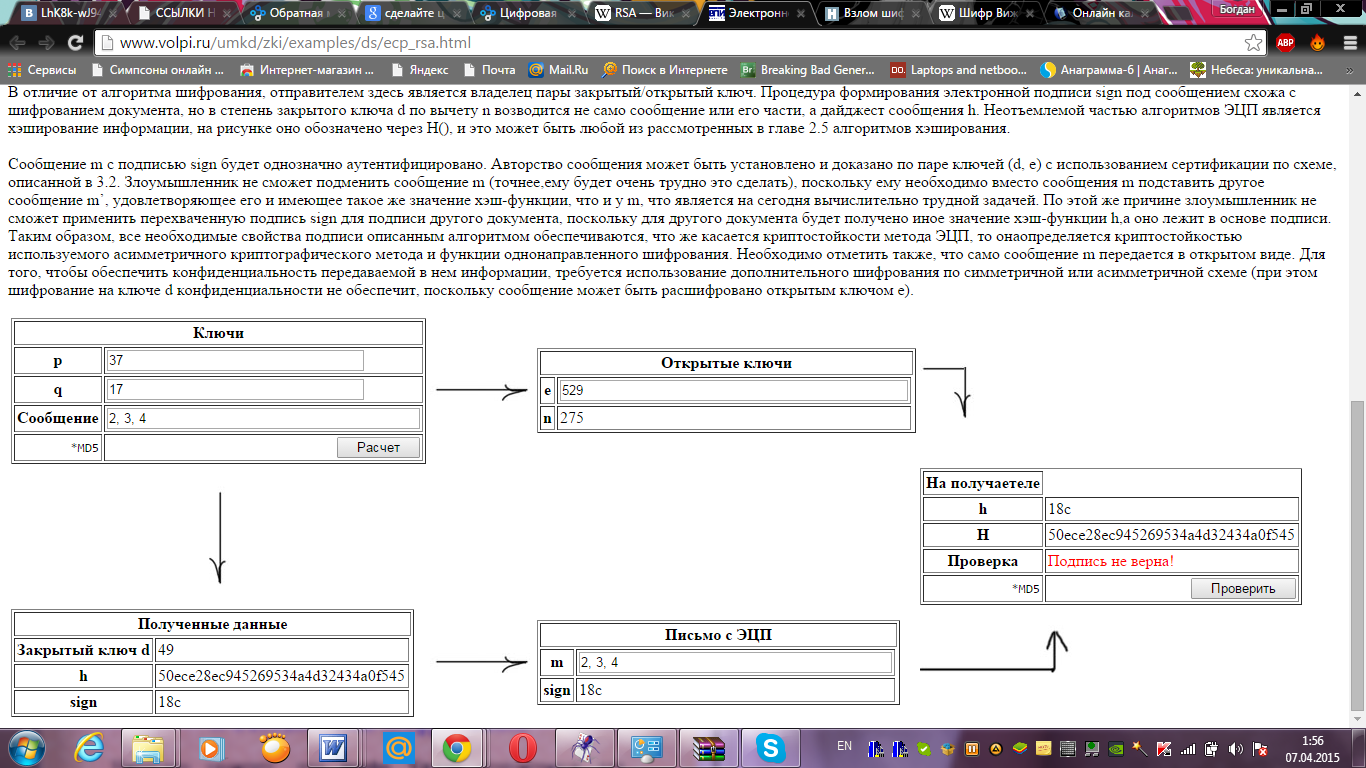Click the Chrome icon in the taskbar
The width and height of the screenshot is (1366, 768).
tap(458, 747)
